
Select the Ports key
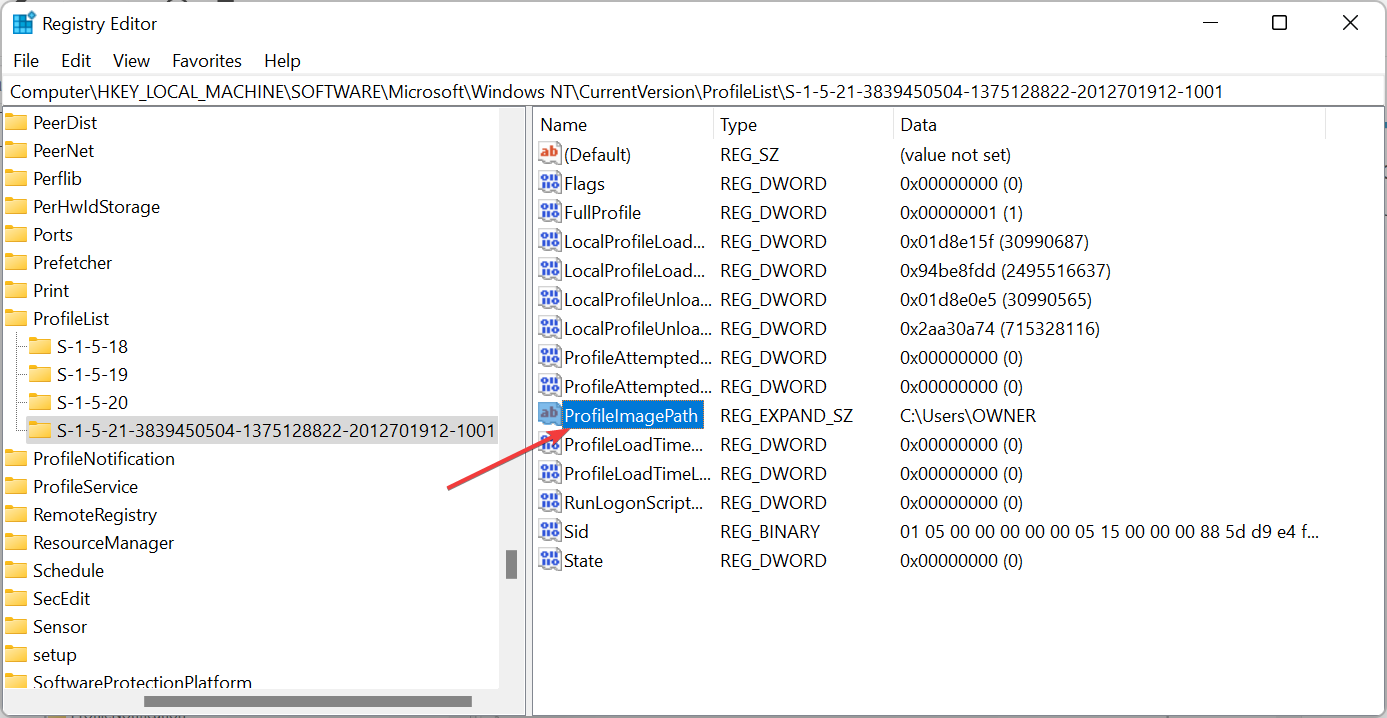pyautogui.click(x=53, y=235)
